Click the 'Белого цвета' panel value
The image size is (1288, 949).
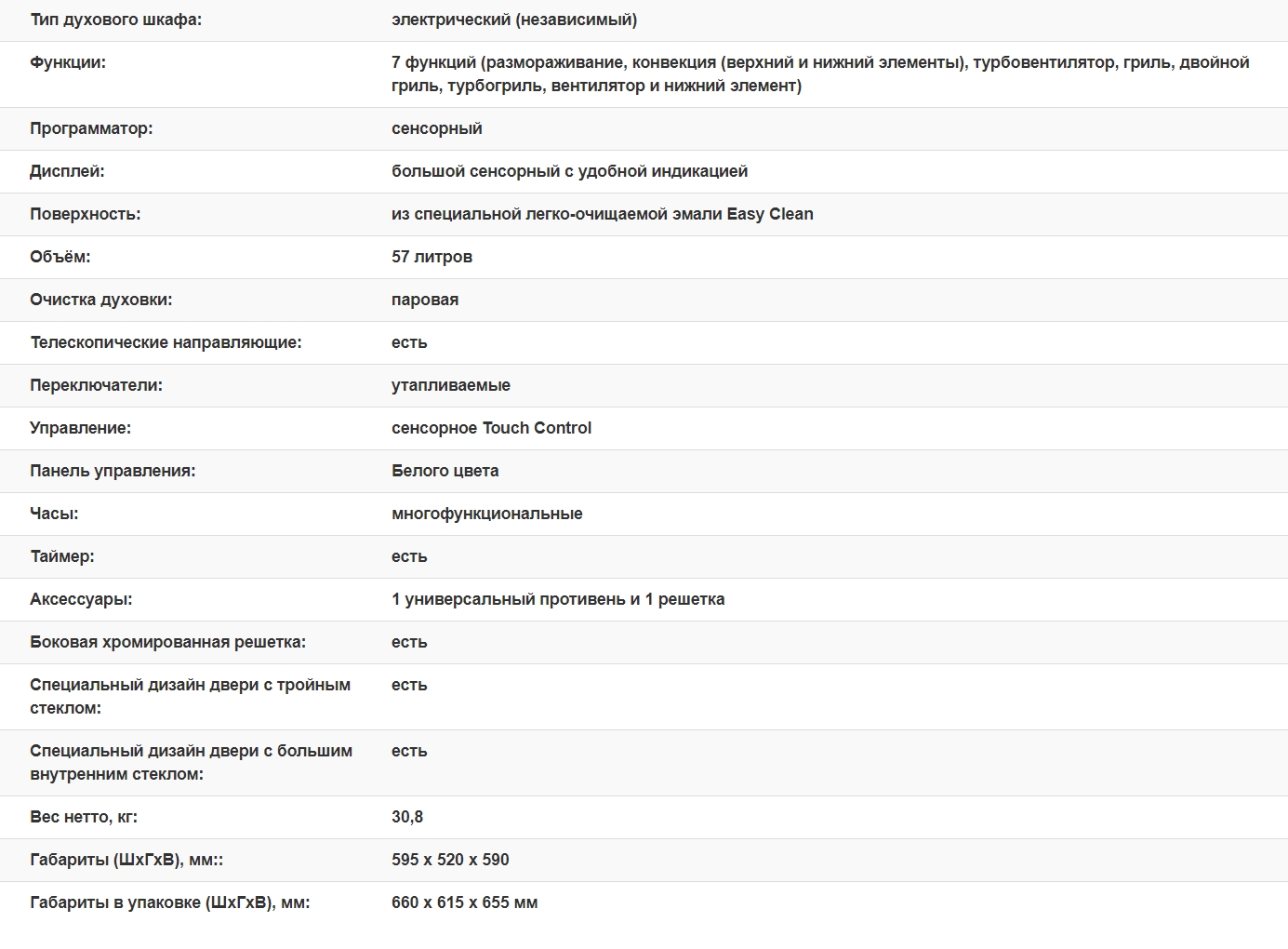tap(445, 471)
